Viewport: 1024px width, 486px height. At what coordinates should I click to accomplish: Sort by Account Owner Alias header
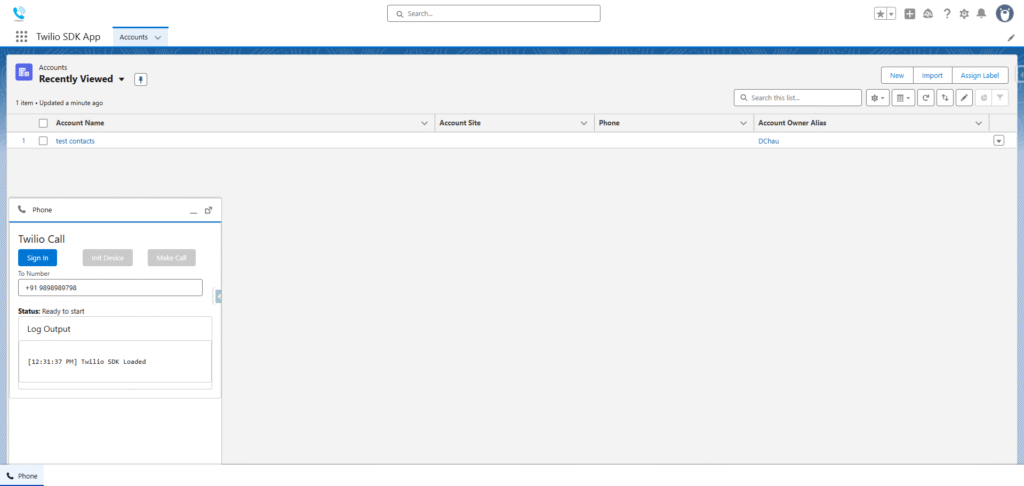[x=793, y=123]
